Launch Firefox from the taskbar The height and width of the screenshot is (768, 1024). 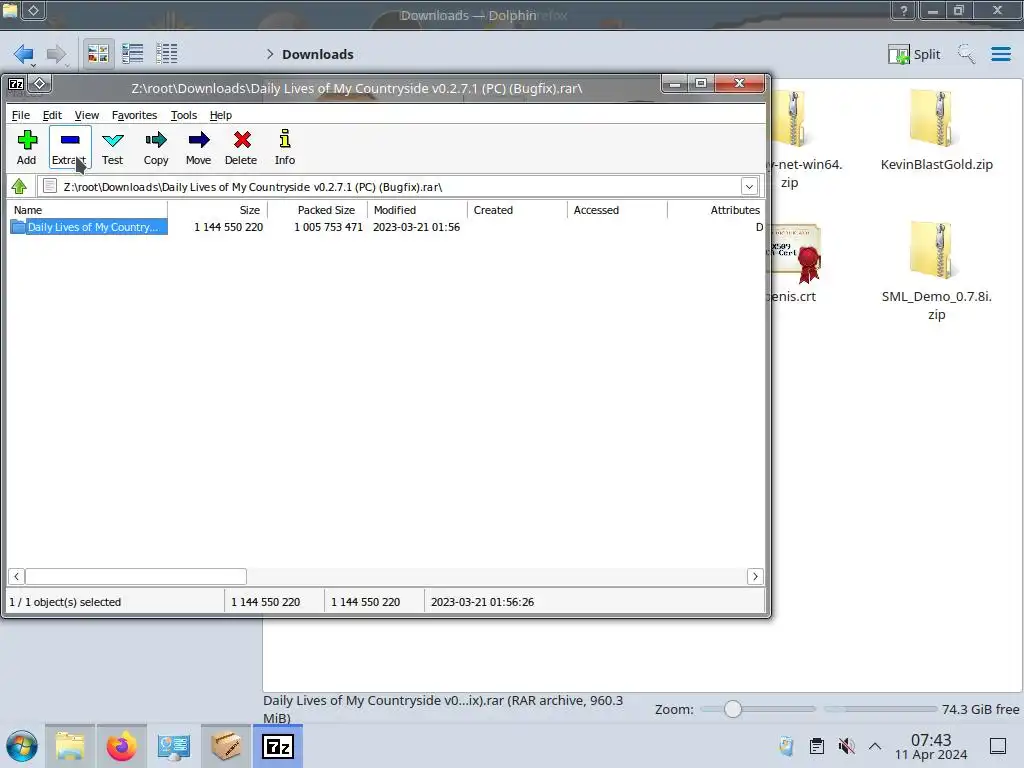click(x=121, y=746)
